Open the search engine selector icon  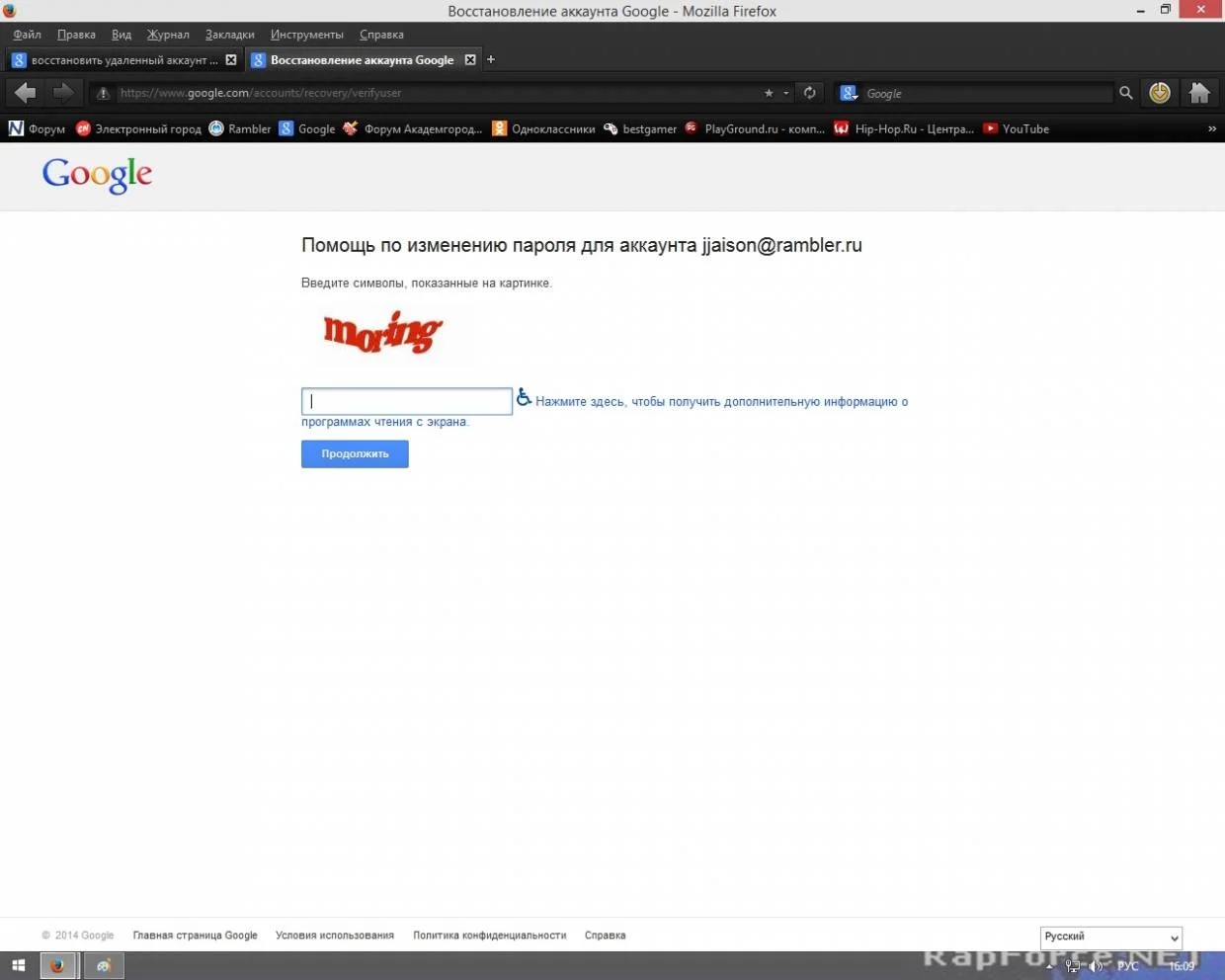(x=849, y=93)
